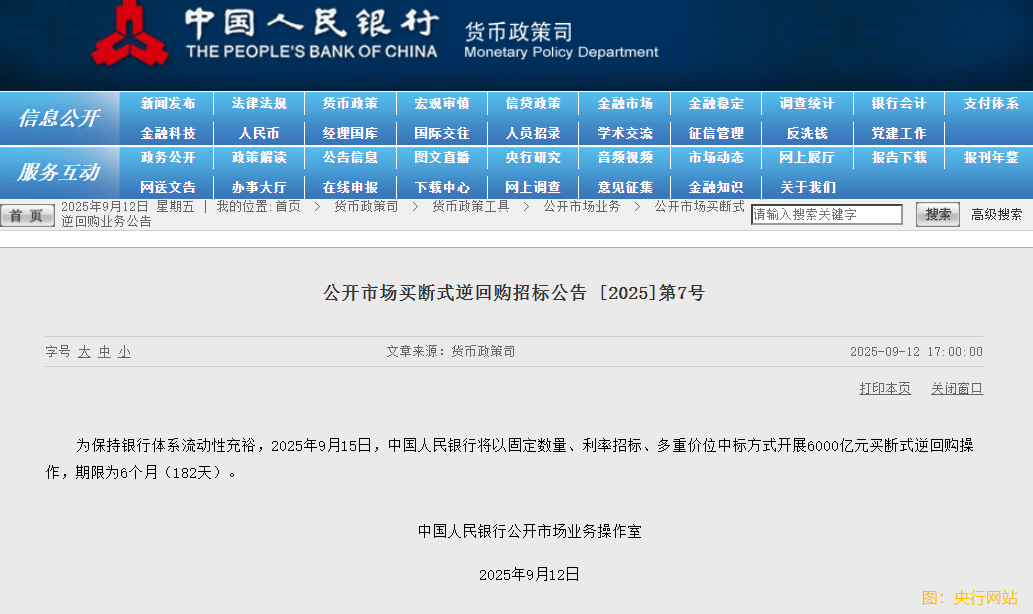Open 网上调查 navigation item

click(x=533, y=187)
